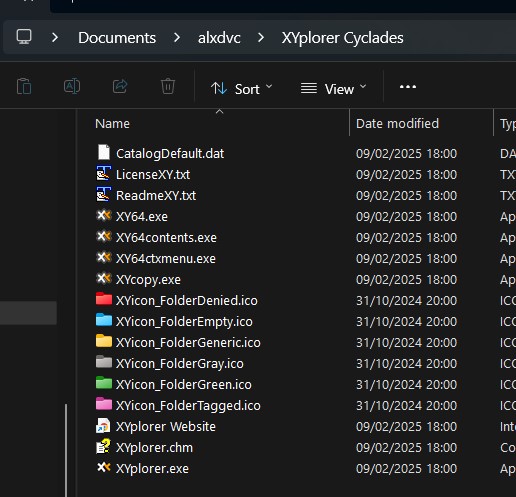Select the XYplorer.chm help file icon
Viewport: 516px width, 497px height.
tap(103, 447)
